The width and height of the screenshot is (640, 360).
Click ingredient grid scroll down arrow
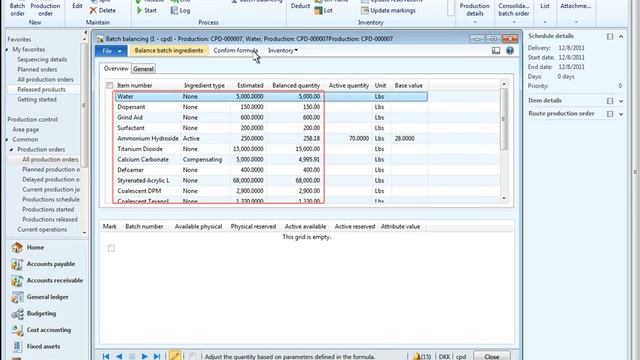pos(504,198)
